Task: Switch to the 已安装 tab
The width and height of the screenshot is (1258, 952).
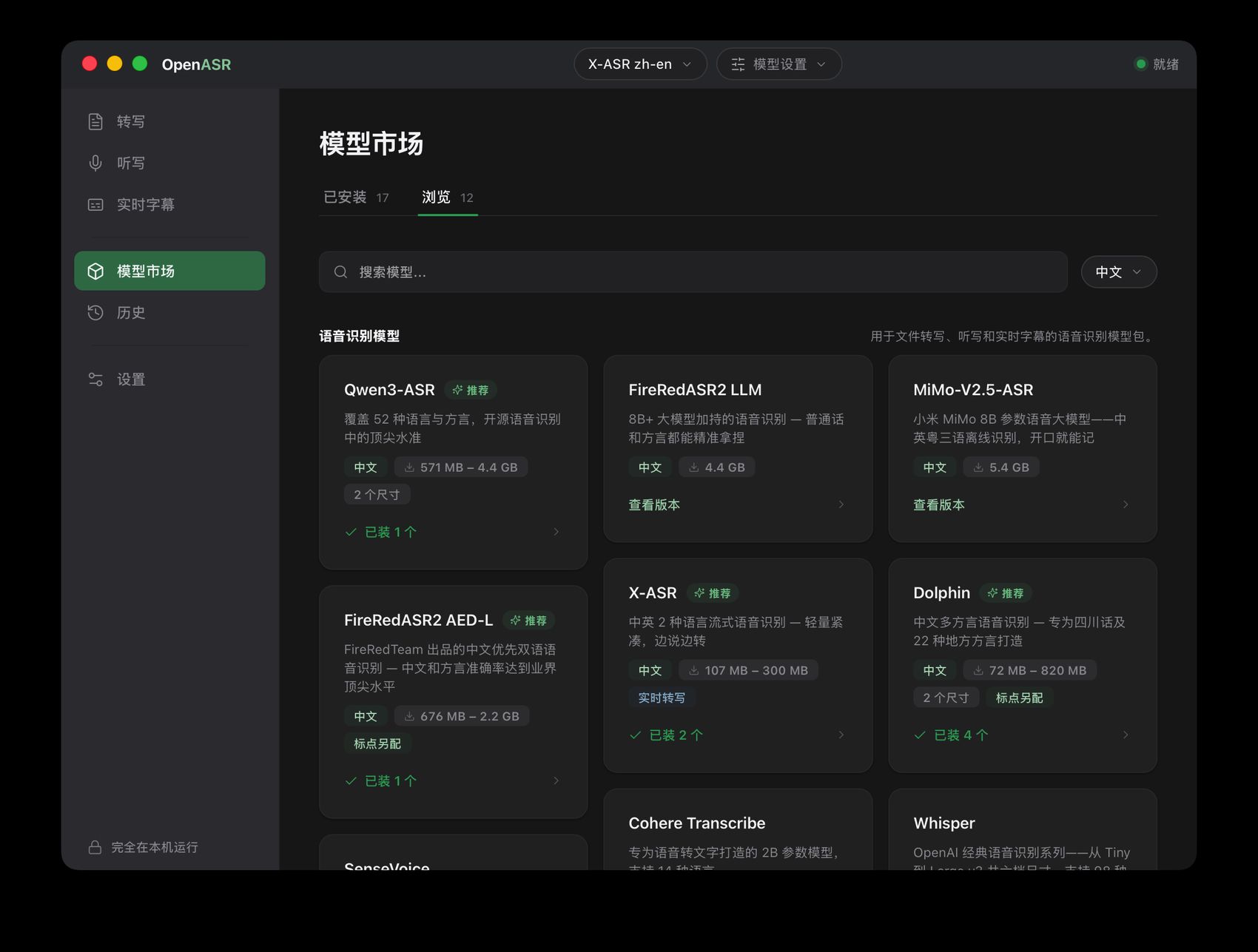Action: click(356, 198)
